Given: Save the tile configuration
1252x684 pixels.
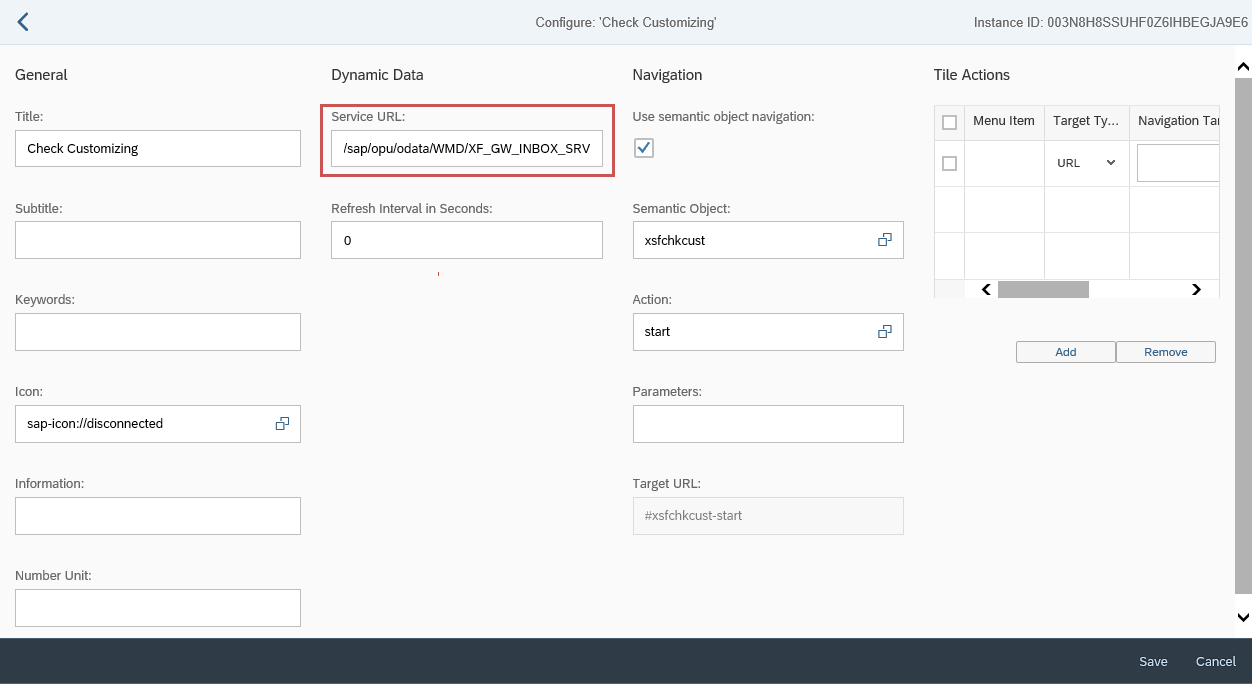Looking at the screenshot, I should 1153,661.
